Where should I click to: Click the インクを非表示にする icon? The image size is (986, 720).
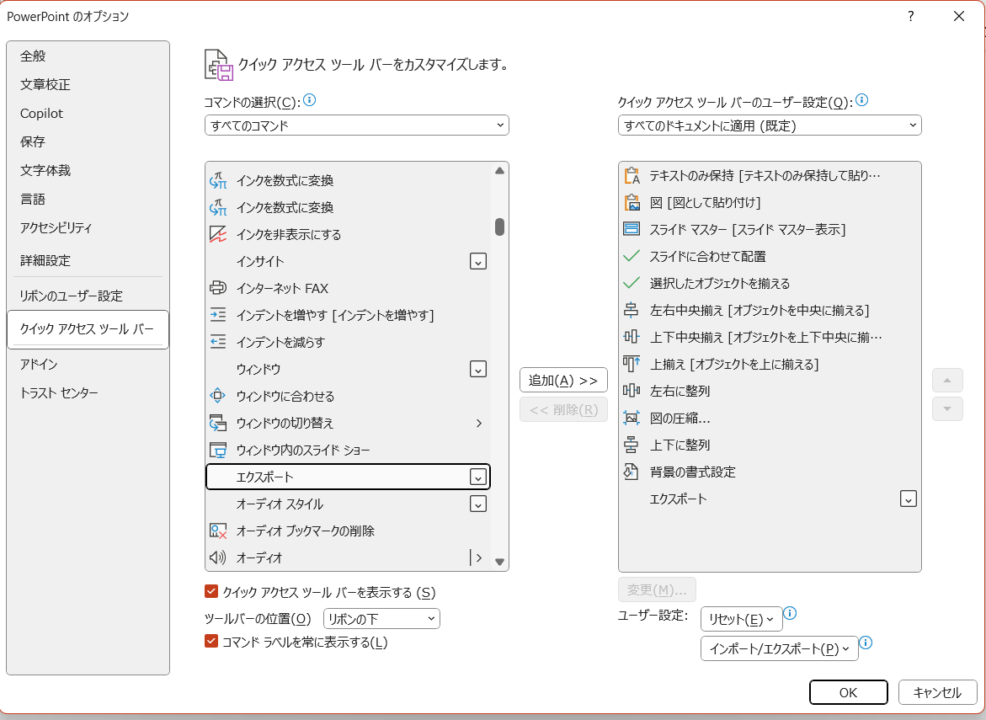click(218, 235)
